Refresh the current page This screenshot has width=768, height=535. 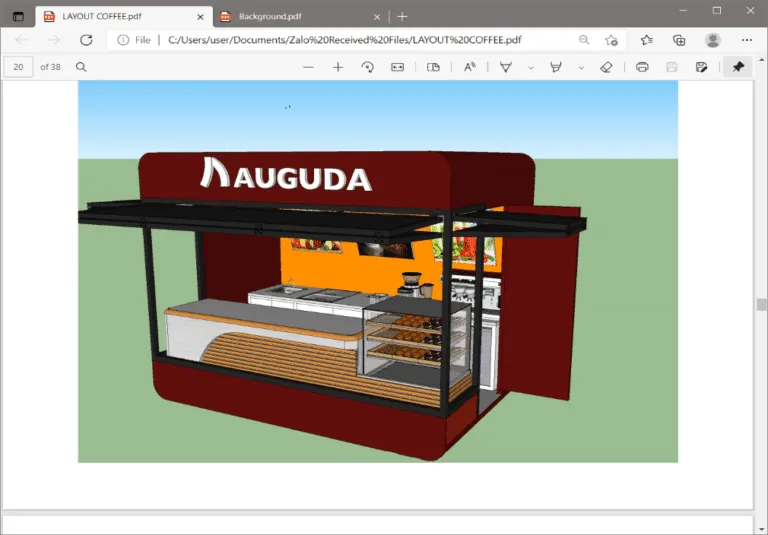[x=86, y=40]
